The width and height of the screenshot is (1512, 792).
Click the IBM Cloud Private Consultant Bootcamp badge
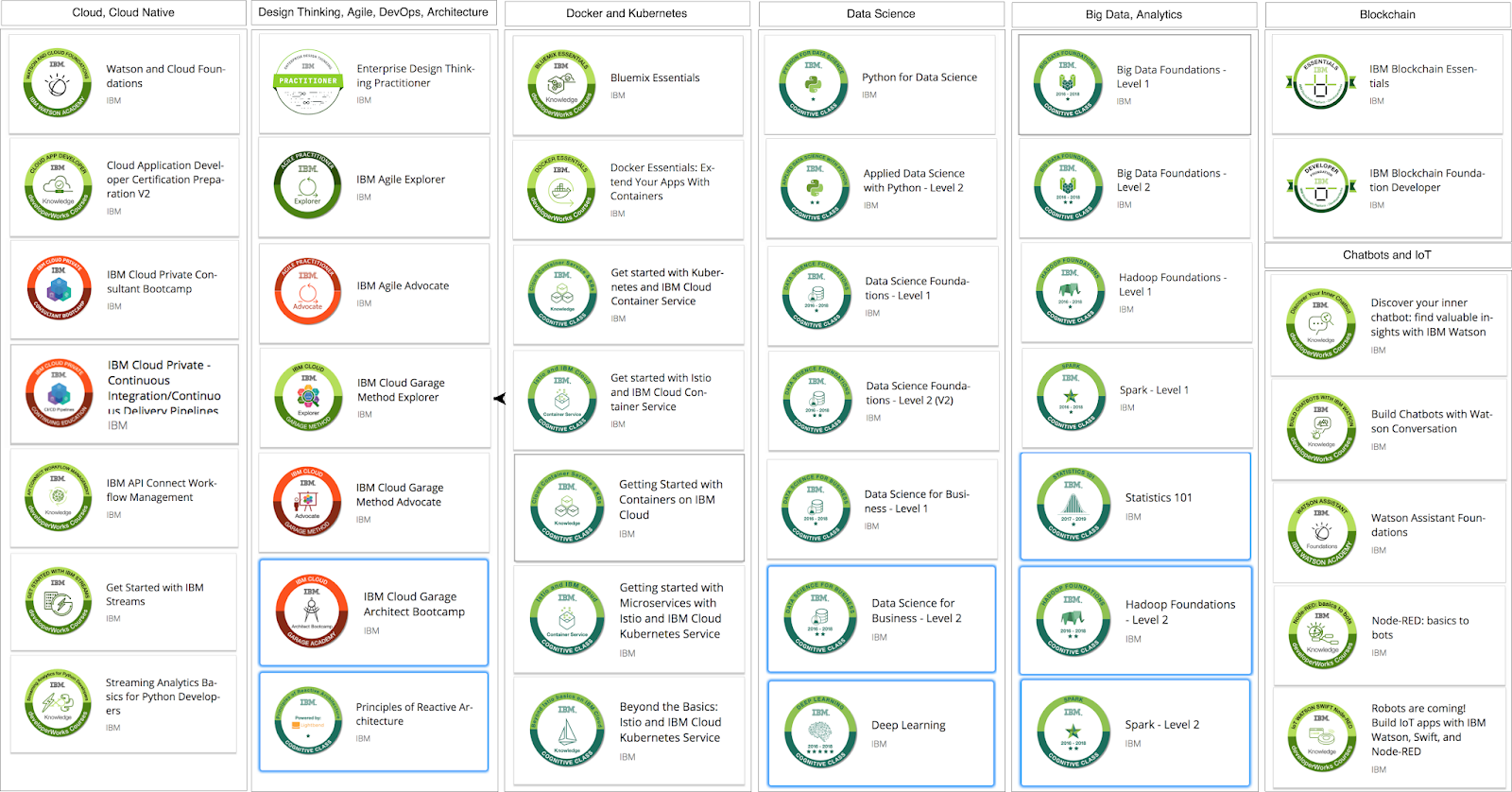[60, 288]
